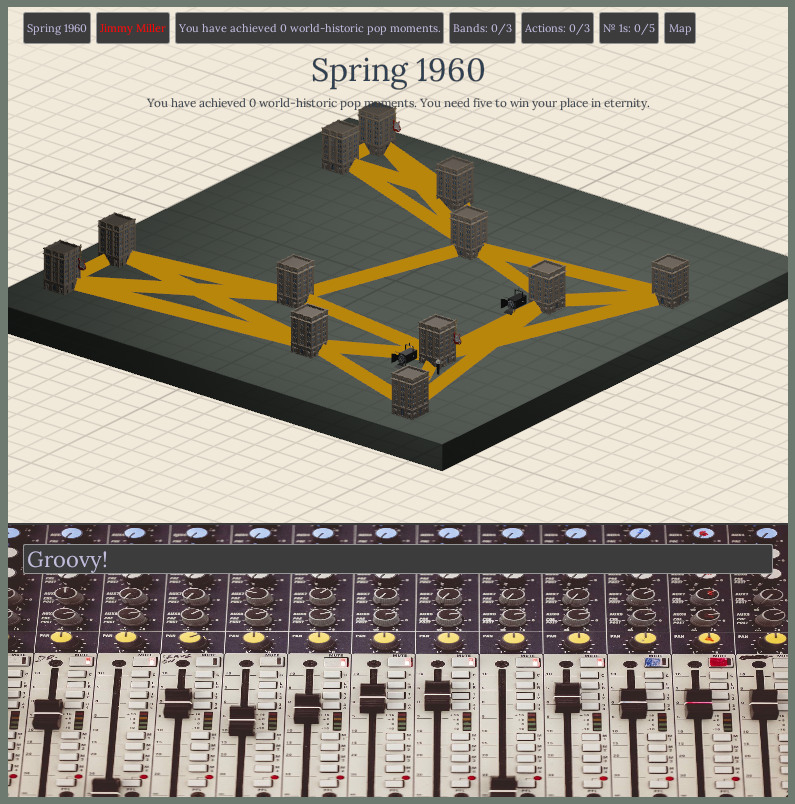The image size is (795, 804).
Task: Select the spotlight near the lower-center guitar building
Action: pos(404,355)
